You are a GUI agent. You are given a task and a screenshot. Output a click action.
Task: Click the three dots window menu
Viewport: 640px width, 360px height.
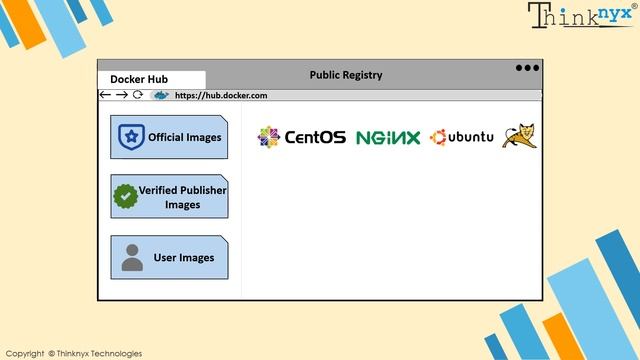click(x=527, y=68)
